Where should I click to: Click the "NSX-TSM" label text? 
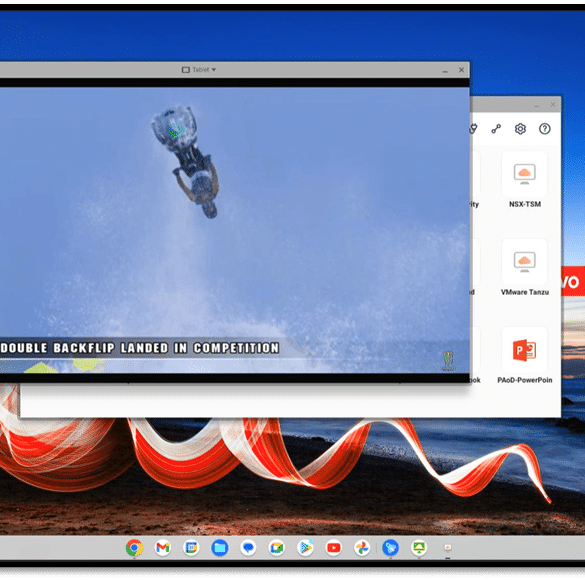pyautogui.click(x=525, y=204)
